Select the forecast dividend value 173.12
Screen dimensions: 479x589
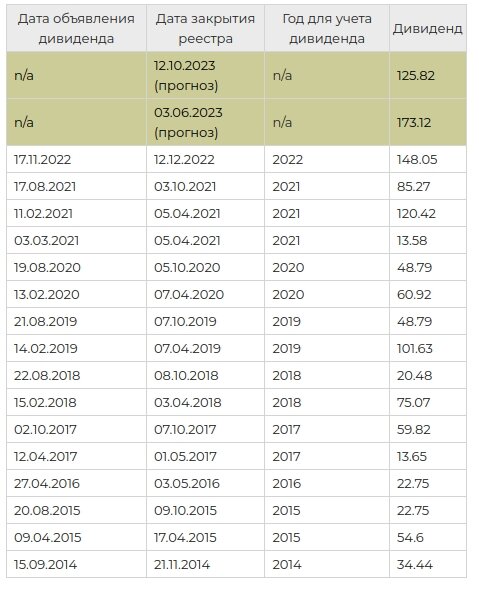point(414,122)
